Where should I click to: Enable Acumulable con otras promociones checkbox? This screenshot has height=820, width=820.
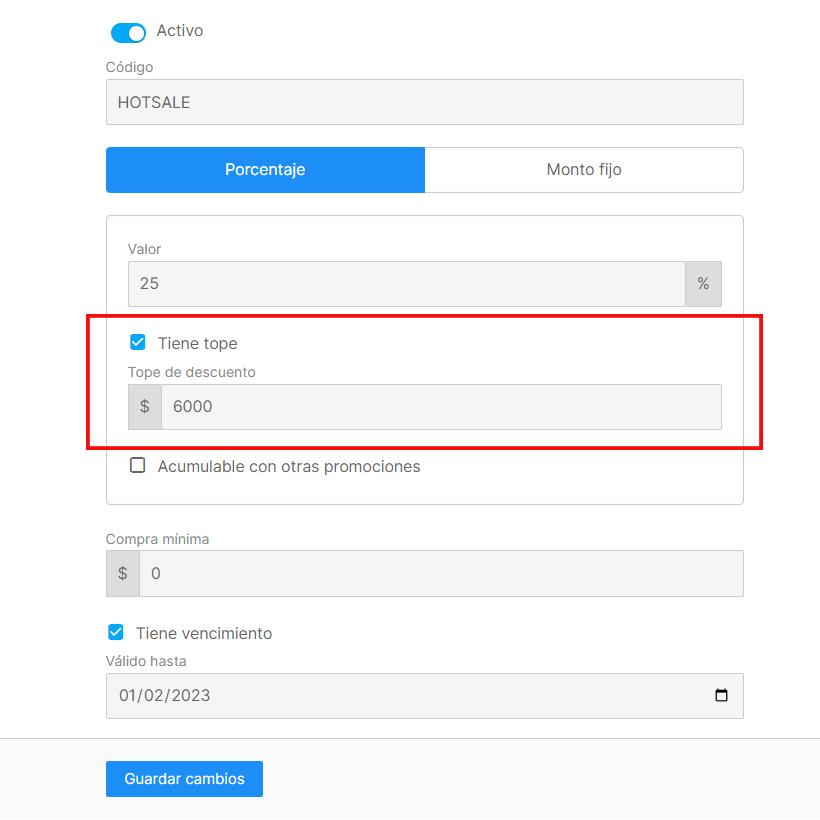click(x=138, y=465)
